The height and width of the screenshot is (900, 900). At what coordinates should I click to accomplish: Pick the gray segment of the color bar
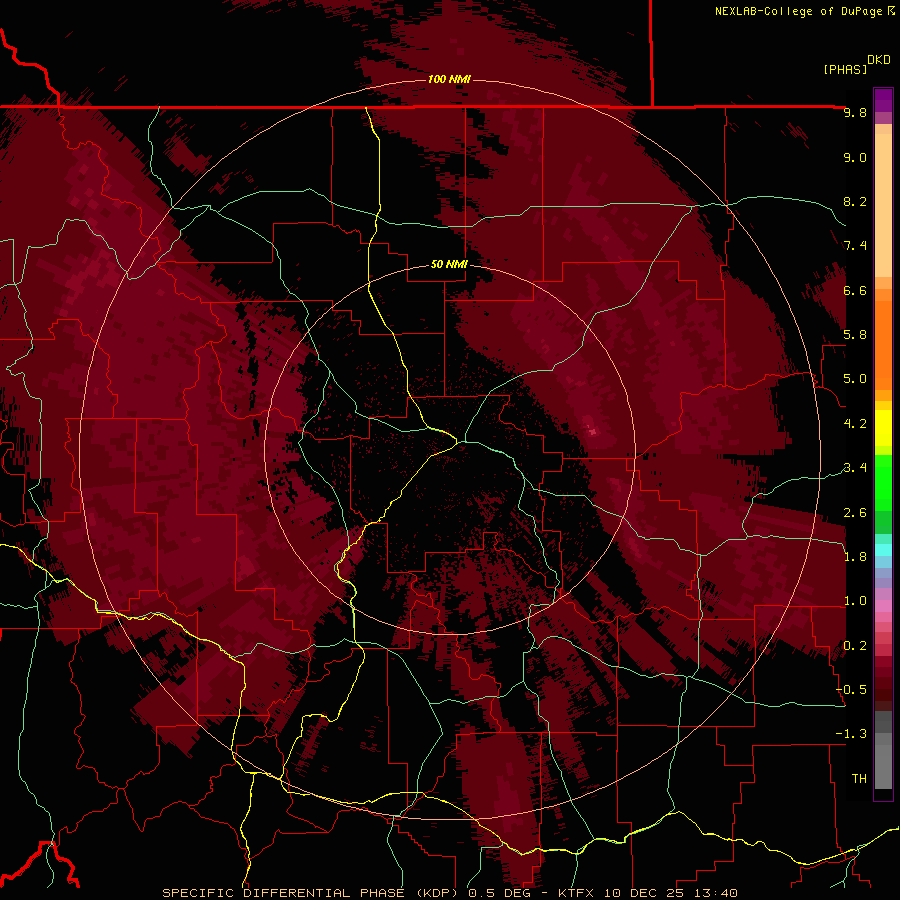pos(883,750)
